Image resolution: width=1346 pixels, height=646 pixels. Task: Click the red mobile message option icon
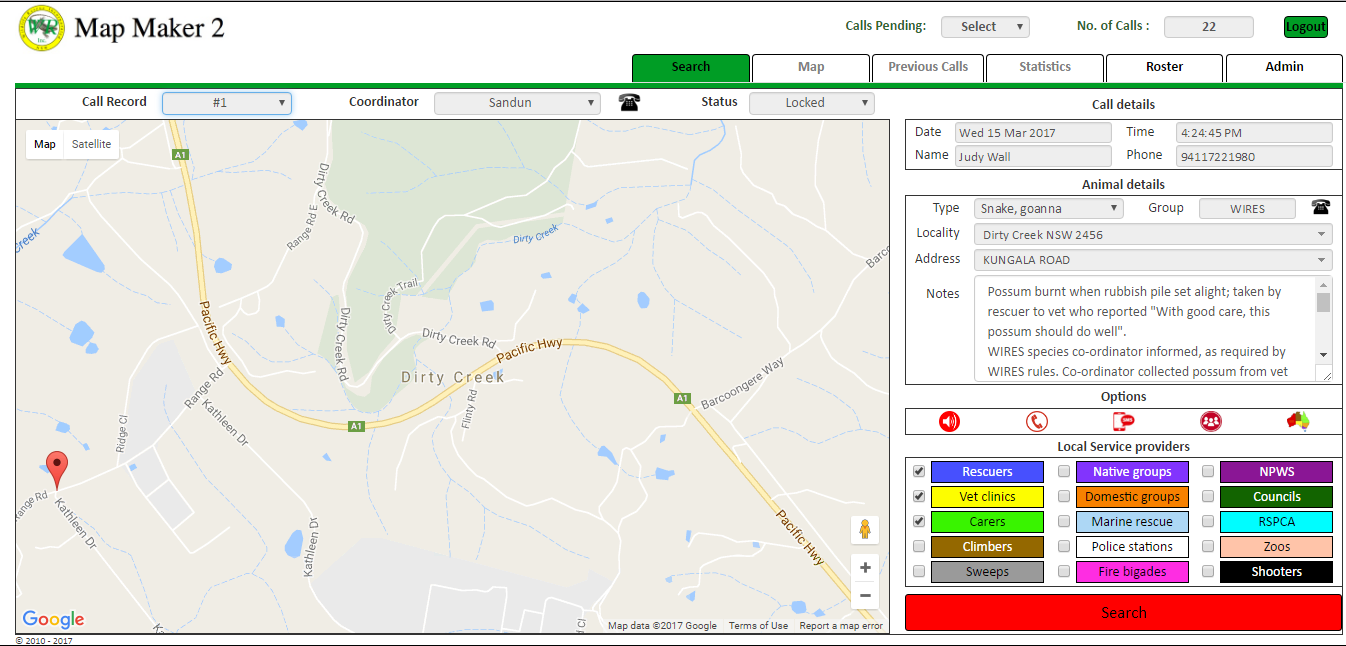tap(1123, 421)
